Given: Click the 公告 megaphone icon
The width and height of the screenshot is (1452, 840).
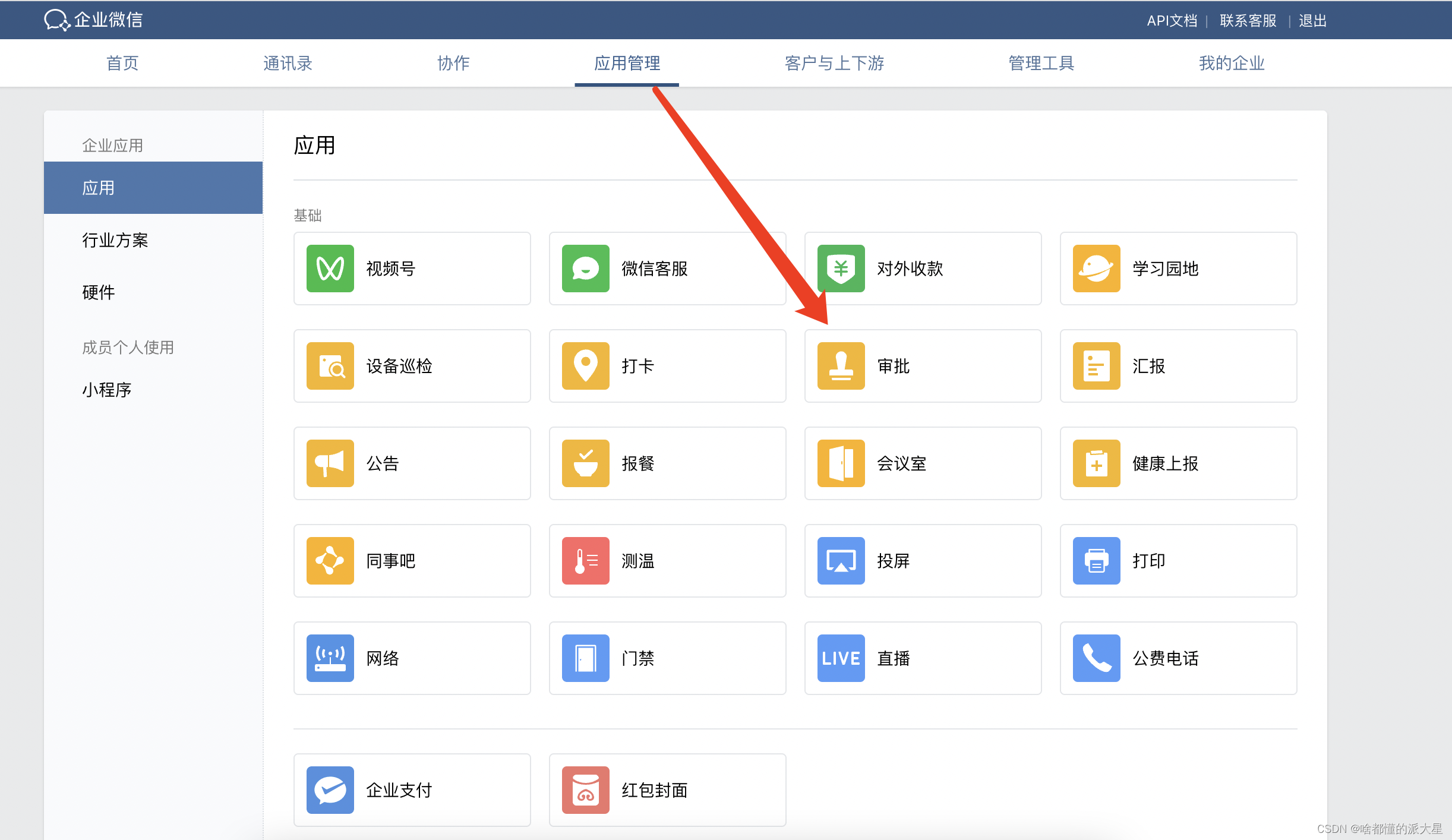Looking at the screenshot, I should (330, 463).
